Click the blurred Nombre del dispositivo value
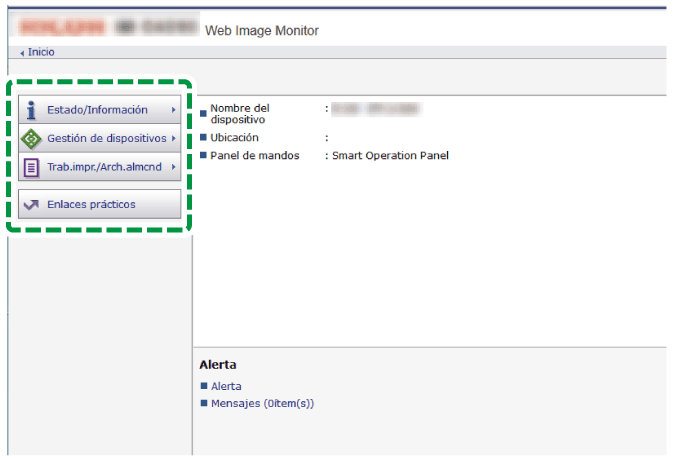Viewport: 675px width, 460px height. coord(376,107)
